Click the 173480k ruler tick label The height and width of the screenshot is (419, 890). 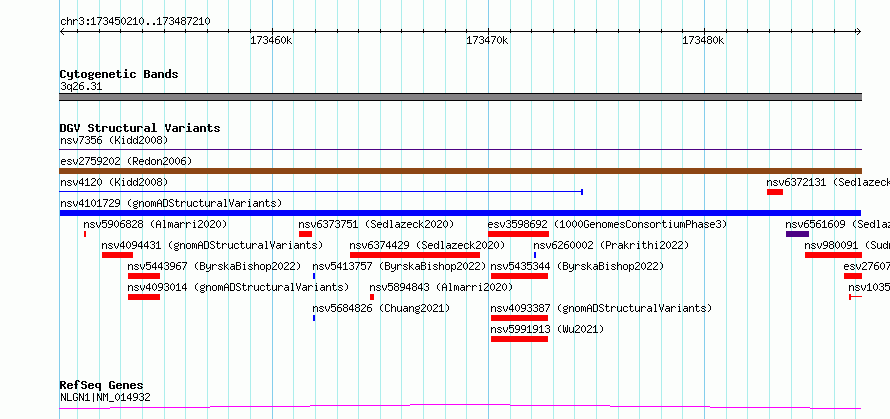coord(703,41)
